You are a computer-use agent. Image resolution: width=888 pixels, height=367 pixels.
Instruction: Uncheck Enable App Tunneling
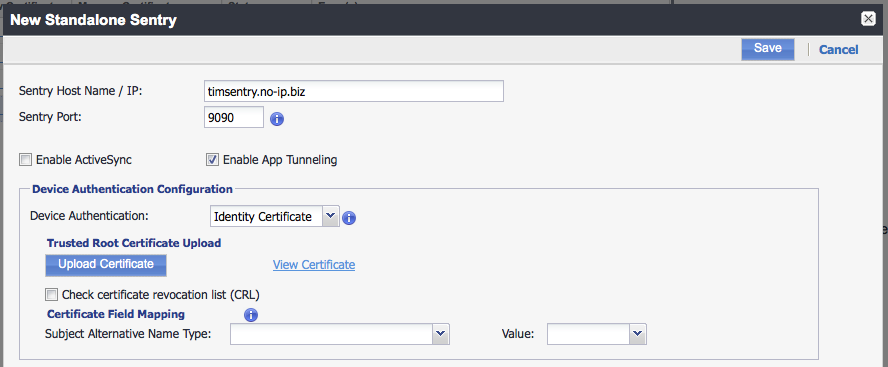pyautogui.click(x=212, y=160)
